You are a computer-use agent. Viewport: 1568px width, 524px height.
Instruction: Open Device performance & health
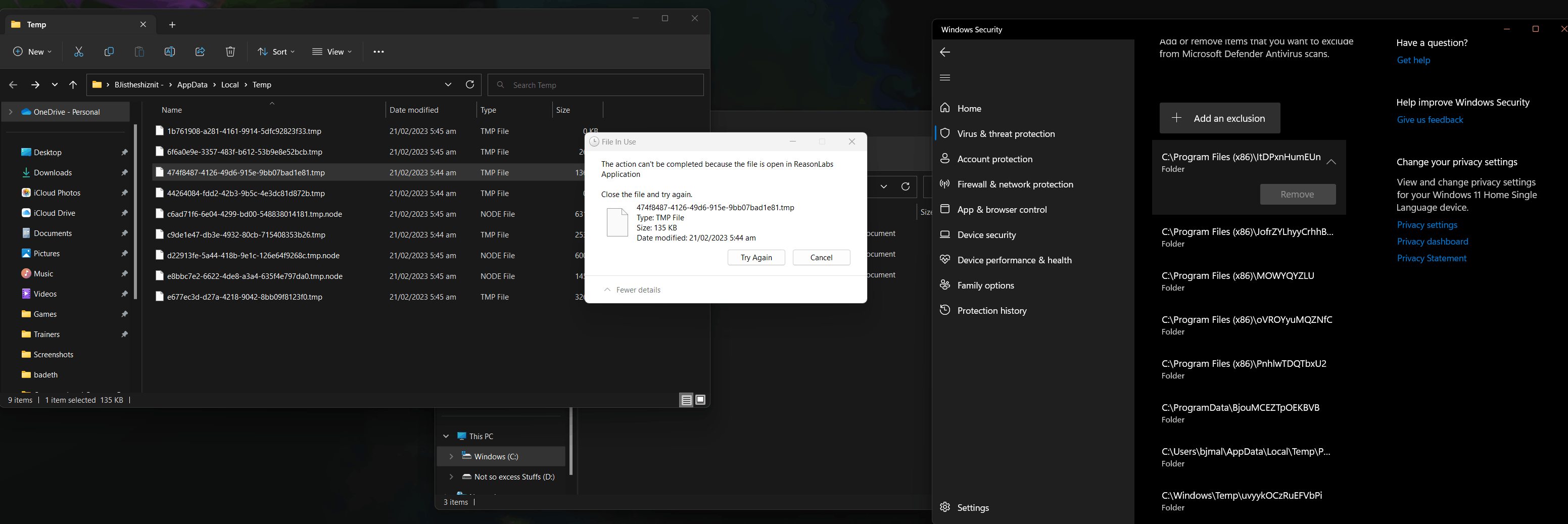tap(1014, 260)
